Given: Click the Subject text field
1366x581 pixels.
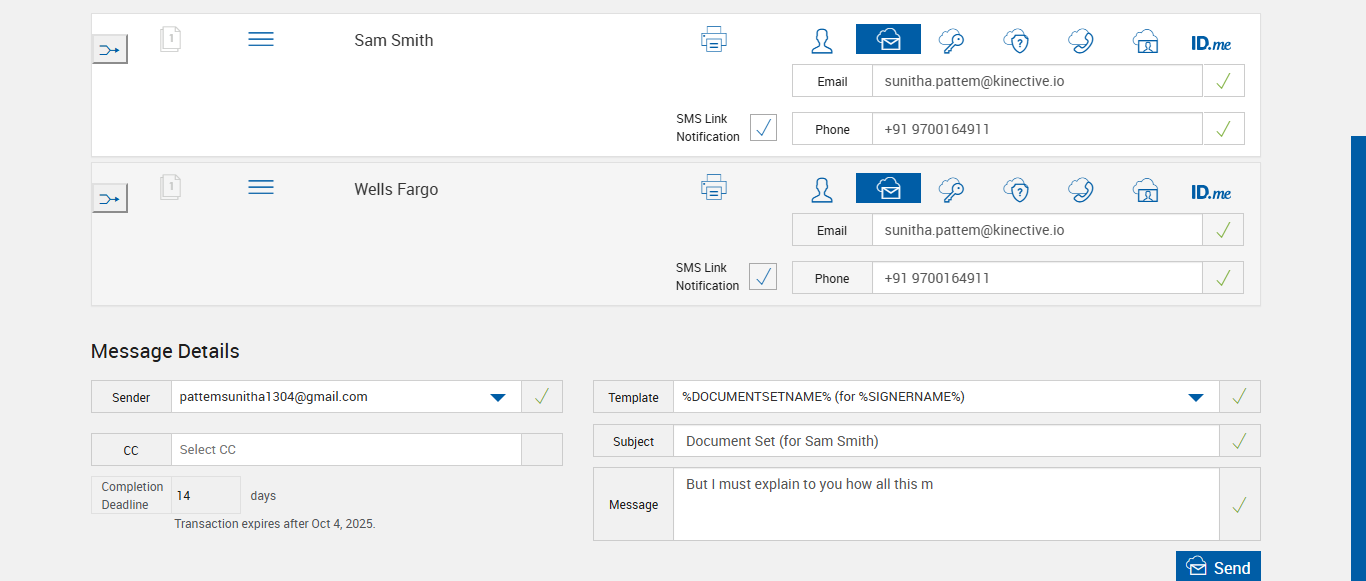Looking at the screenshot, I should (x=945, y=441).
